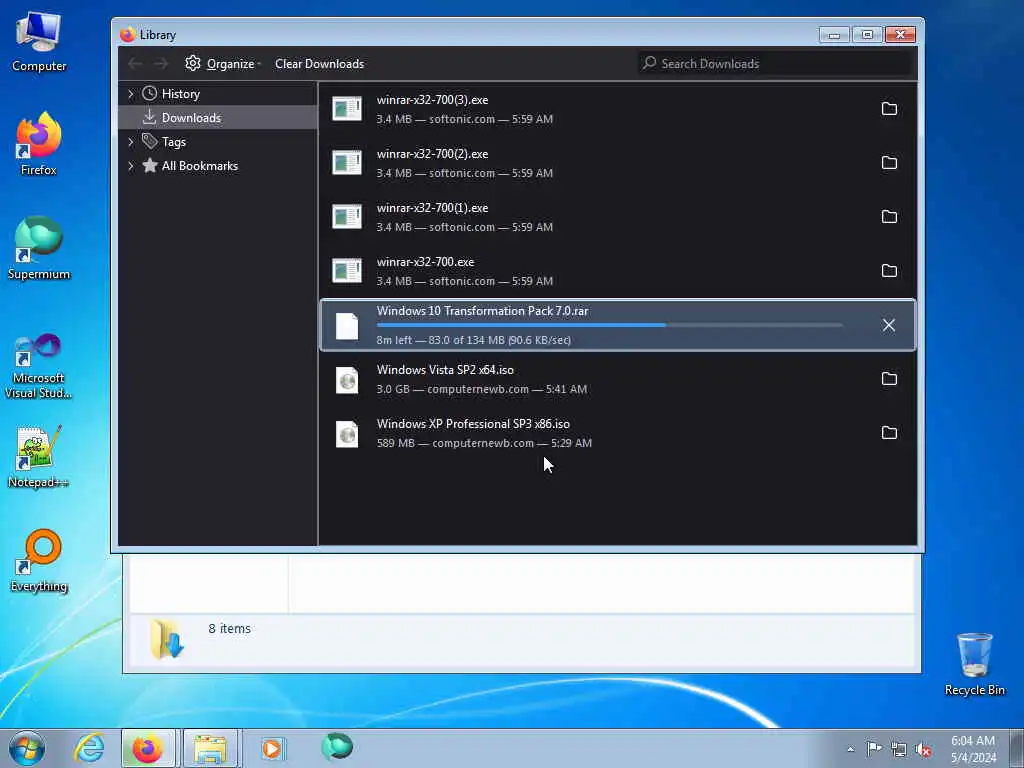This screenshot has width=1024, height=768.
Task: Select the winrar-x32-700(1).exe file name
Action: 432,208
